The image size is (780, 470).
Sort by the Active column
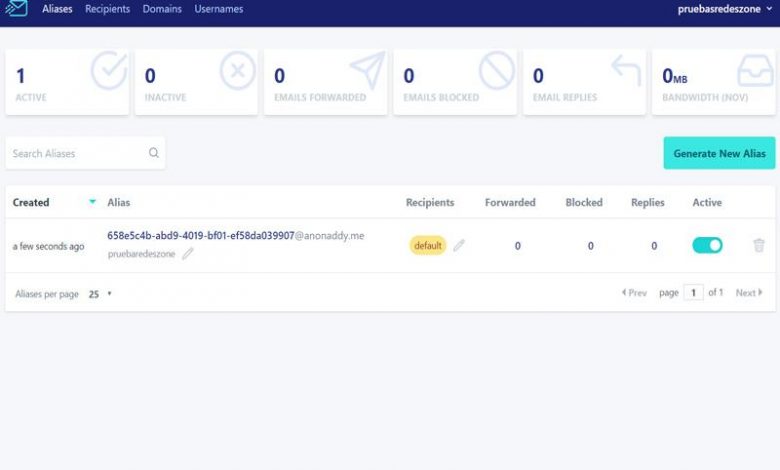pos(707,202)
